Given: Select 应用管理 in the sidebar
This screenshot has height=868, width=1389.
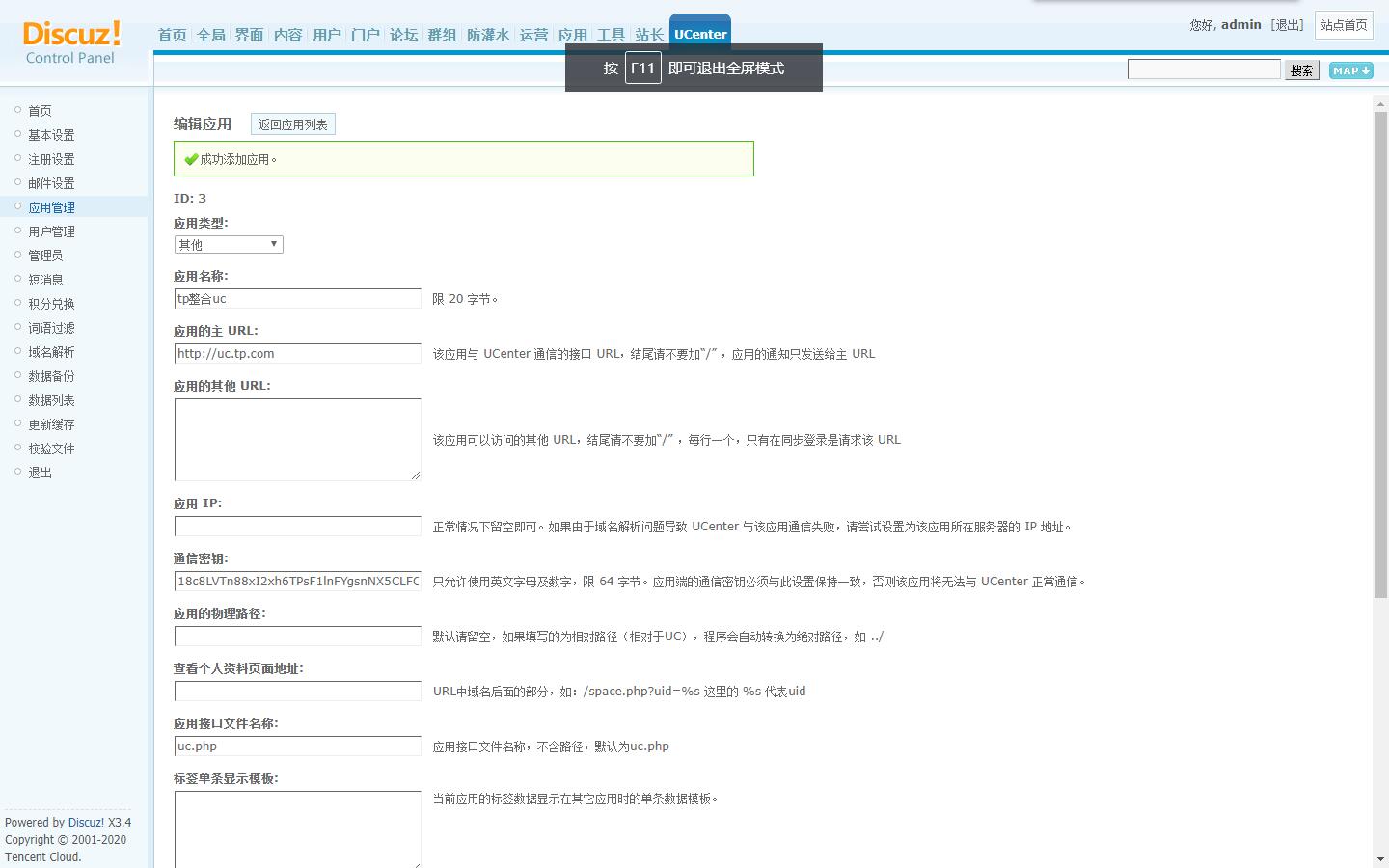Looking at the screenshot, I should tap(52, 206).
